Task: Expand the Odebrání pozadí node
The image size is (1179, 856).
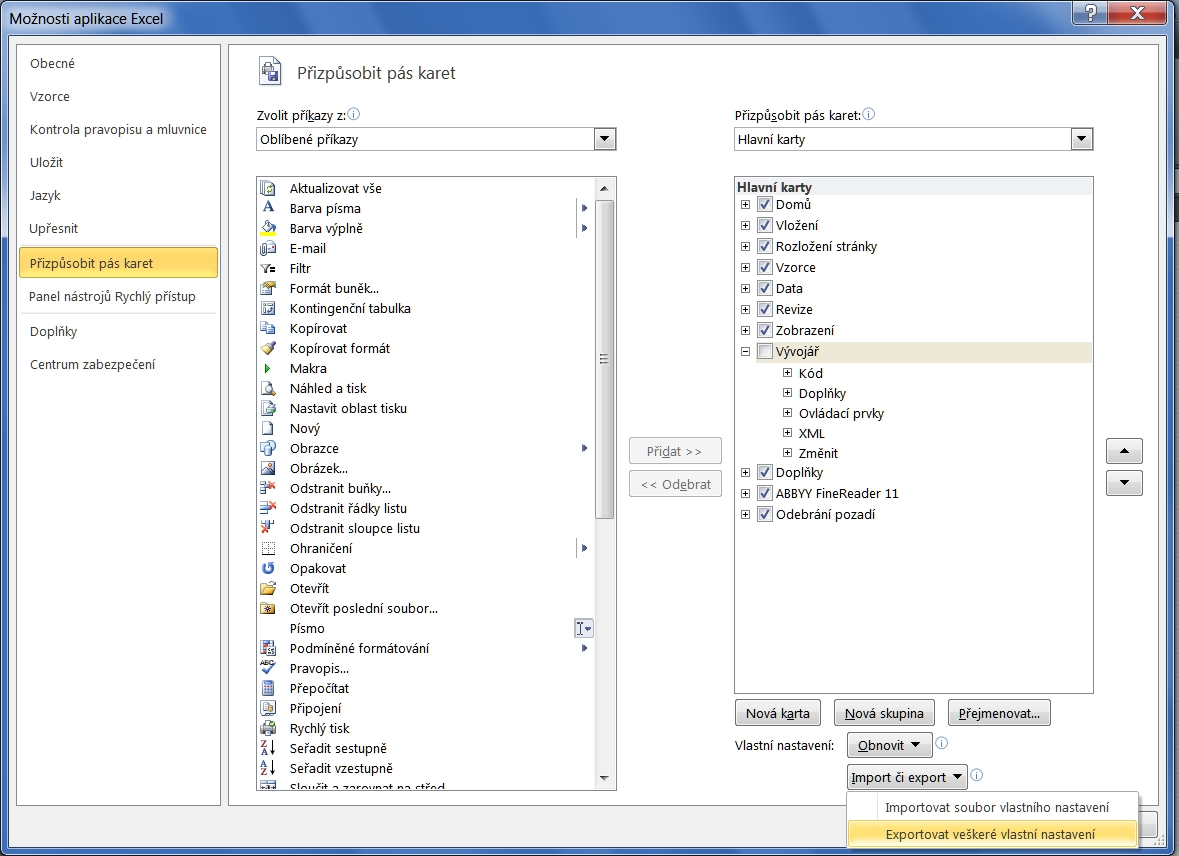Action: click(745, 515)
